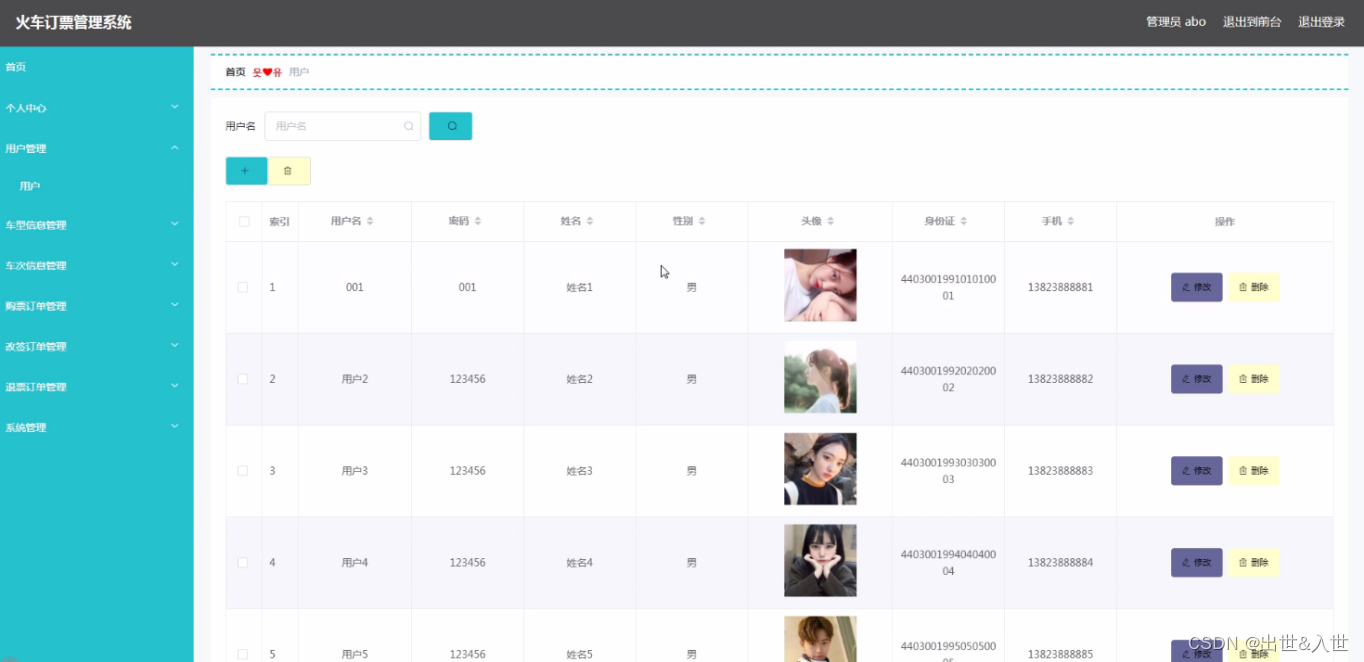Open avatar thumbnail of 姓名3
The height and width of the screenshot is (662, 1364).
click(x=820, y=469)
